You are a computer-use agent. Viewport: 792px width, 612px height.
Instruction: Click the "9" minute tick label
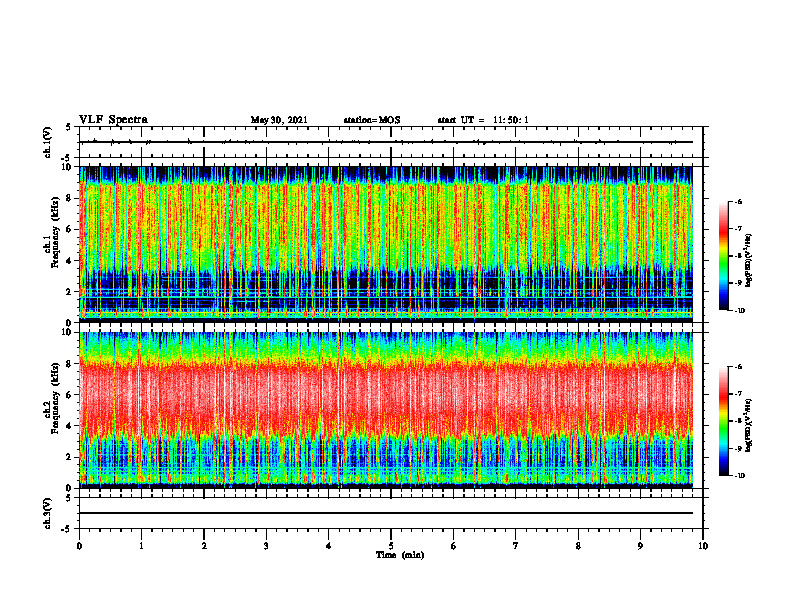tap(640, 546)
